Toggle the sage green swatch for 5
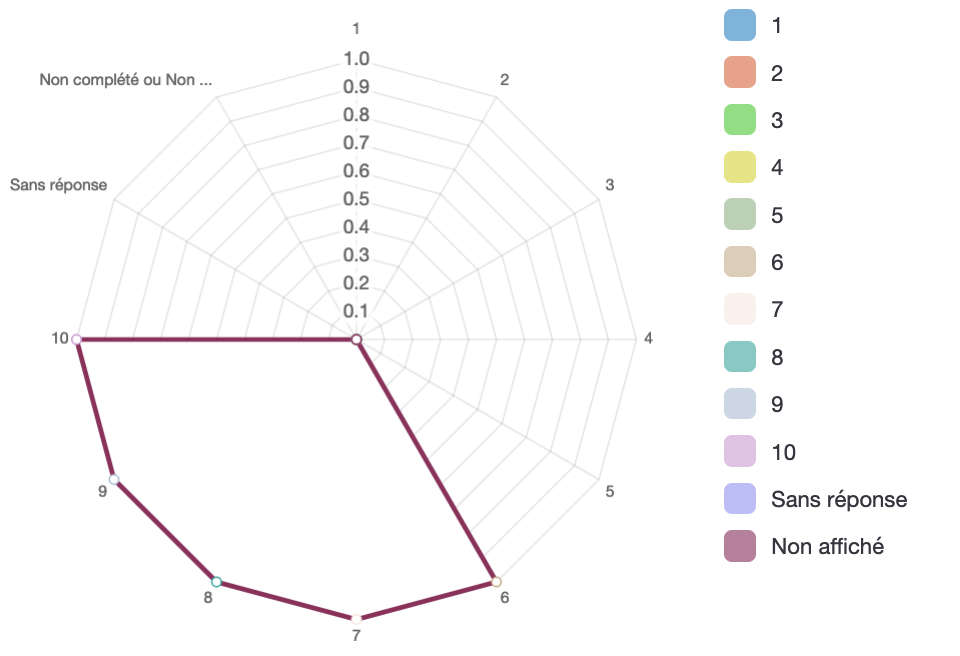Viewport: 960px width, 656px height. [740, 215]
